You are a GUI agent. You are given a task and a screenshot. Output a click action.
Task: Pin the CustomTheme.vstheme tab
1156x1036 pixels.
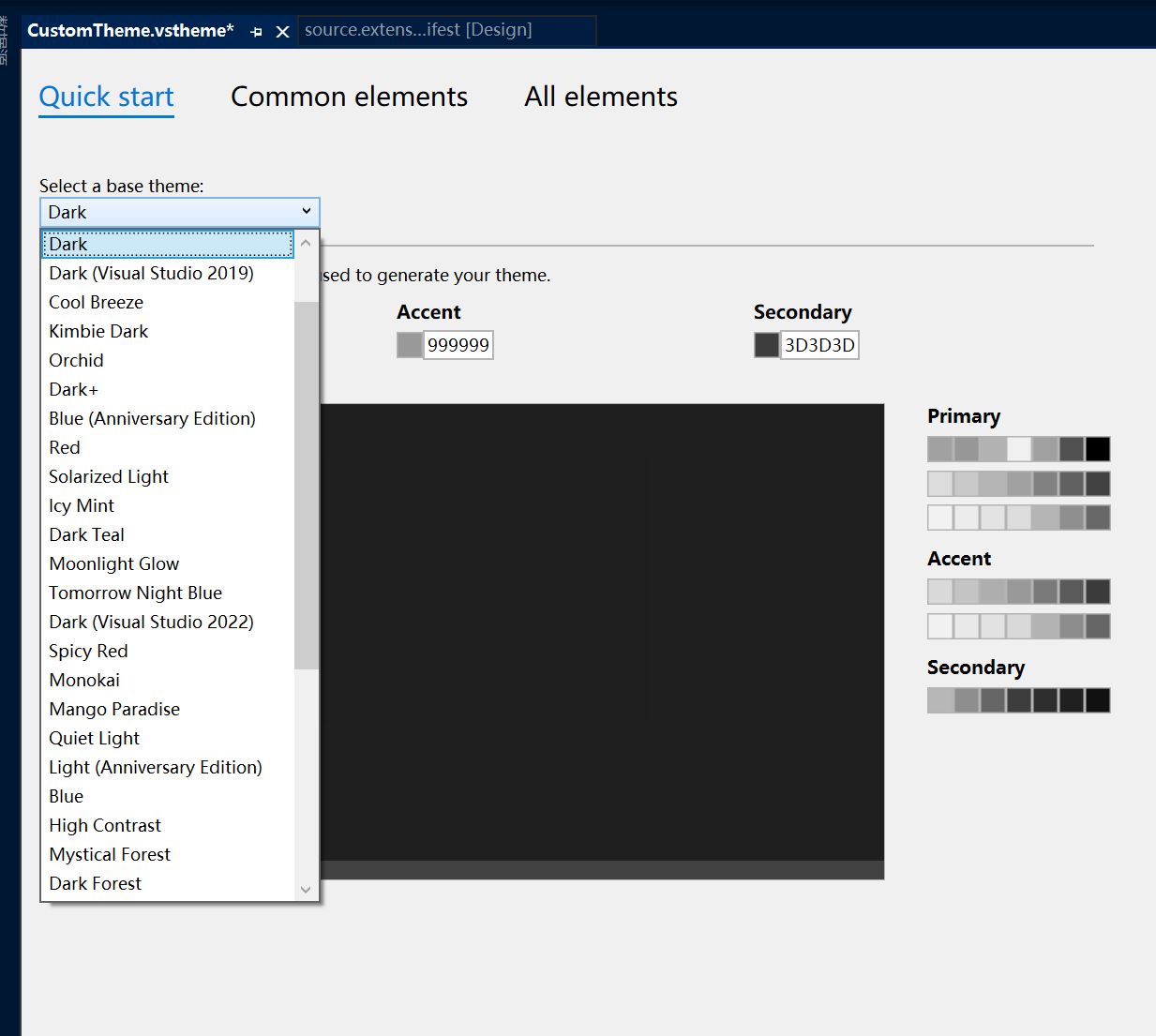pos(256,31)
